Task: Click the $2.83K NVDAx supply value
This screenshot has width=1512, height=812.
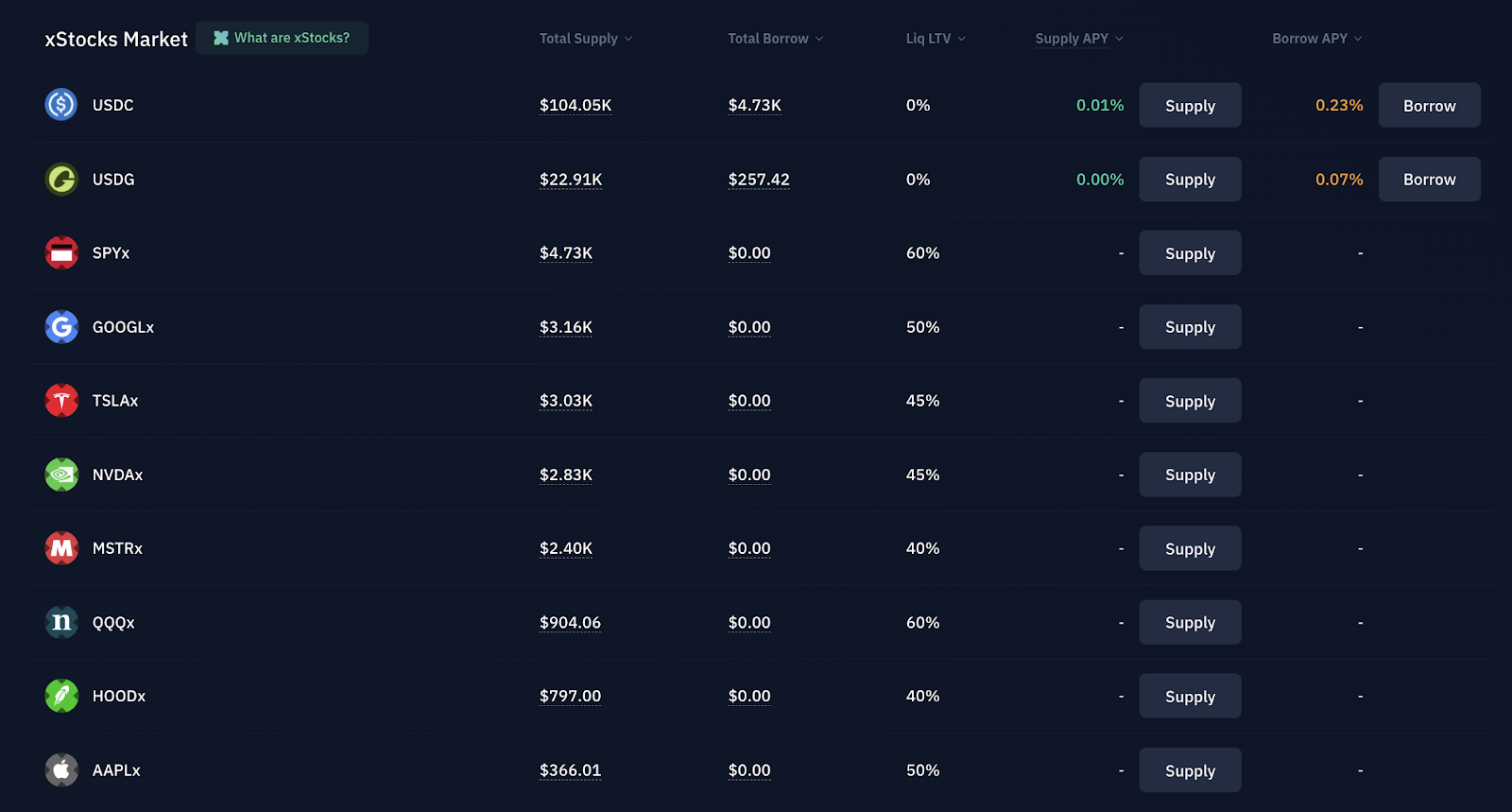Action: pyautogui.click(x=566, y=474)
